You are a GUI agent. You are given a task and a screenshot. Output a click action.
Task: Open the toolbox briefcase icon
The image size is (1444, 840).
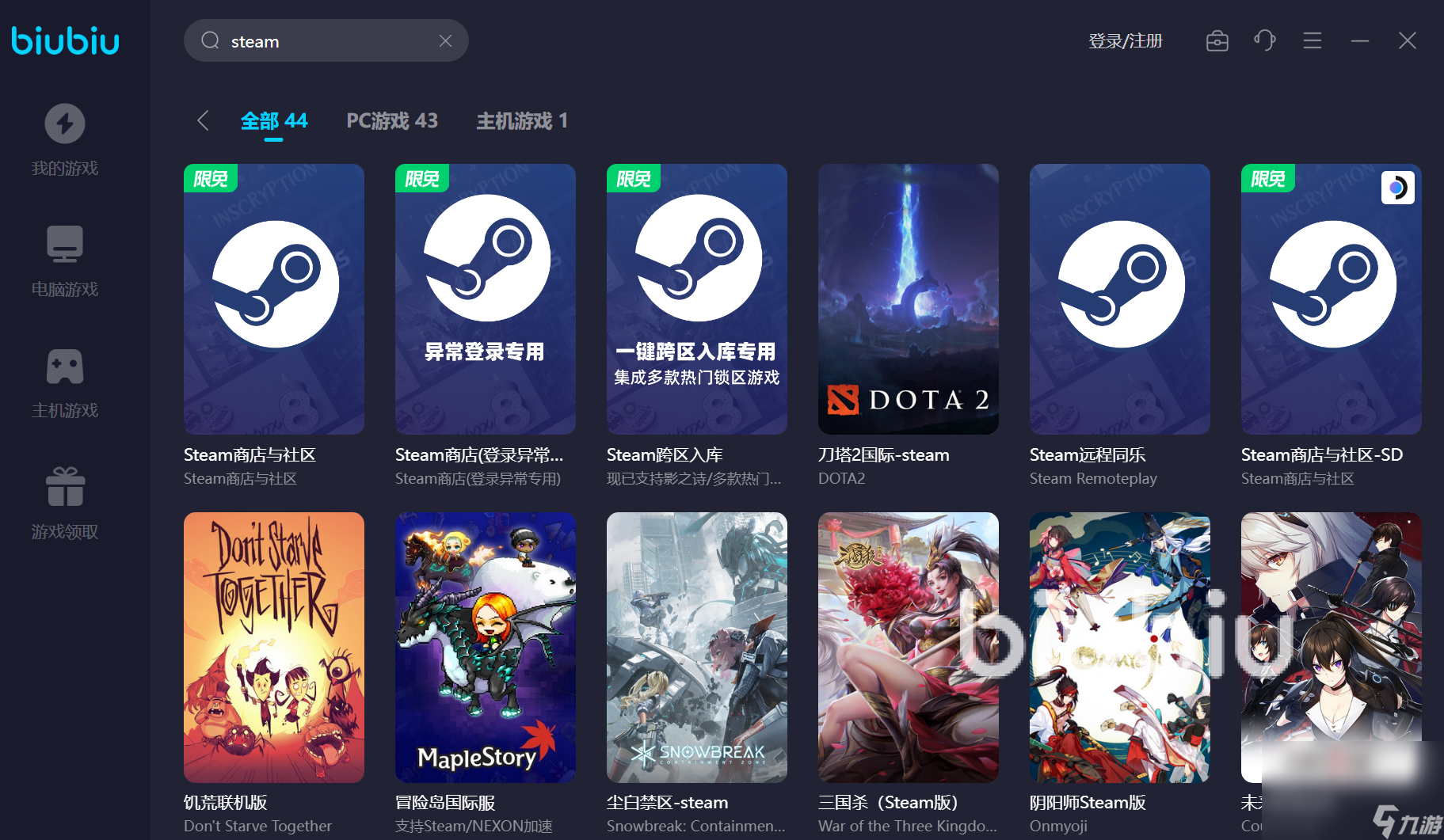1217,40
